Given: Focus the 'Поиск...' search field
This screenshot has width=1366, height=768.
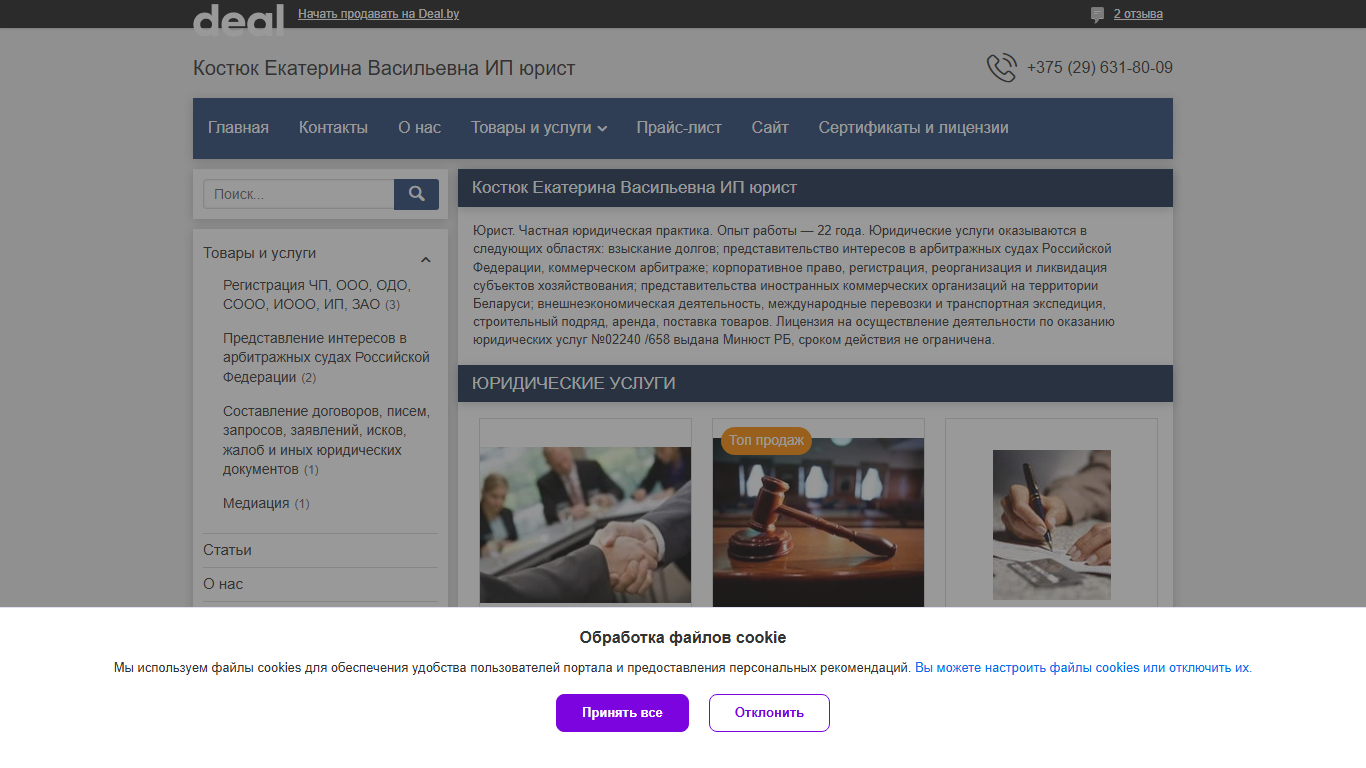Looking at the screenshot, I should point(298,194).
